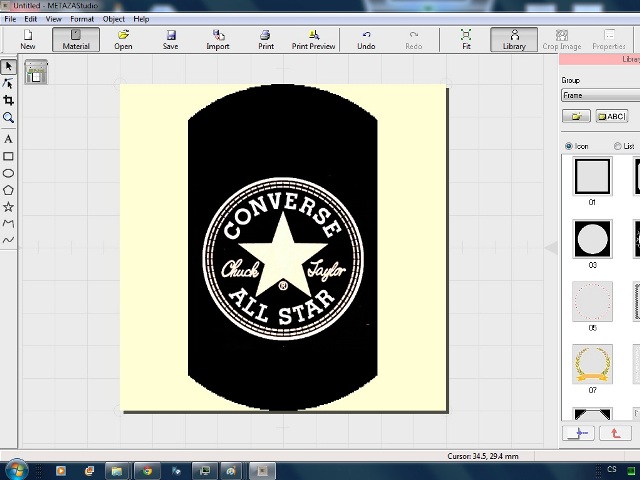Select frame thumbnail 01 in library
The image size is (640, 480).
(592, 177)
